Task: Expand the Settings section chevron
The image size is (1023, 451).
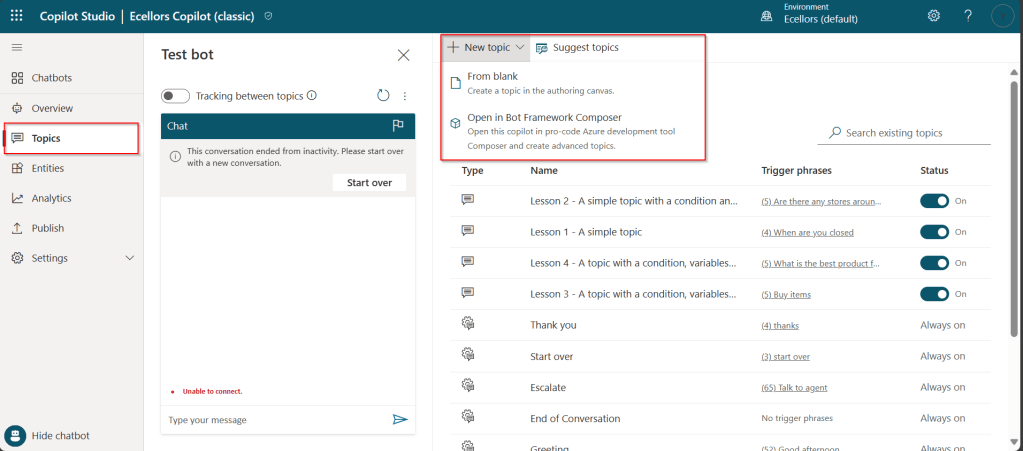Action: point(129,258)
